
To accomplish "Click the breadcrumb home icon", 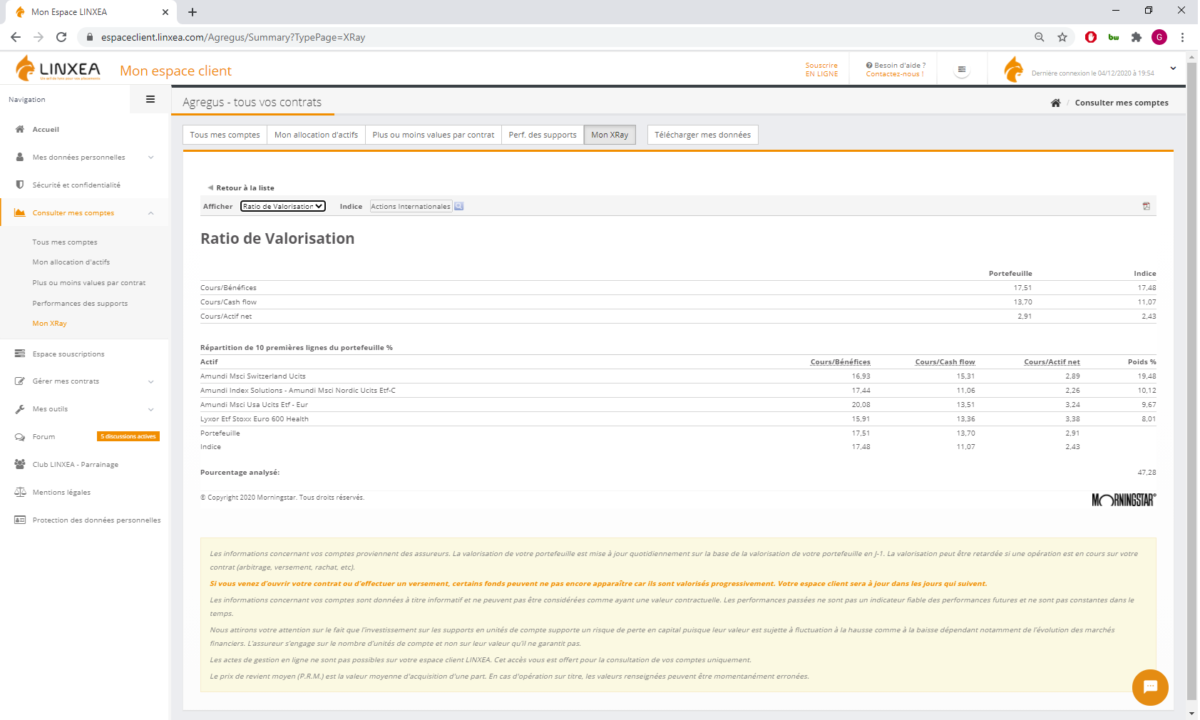I will (x=1055, y=103).
